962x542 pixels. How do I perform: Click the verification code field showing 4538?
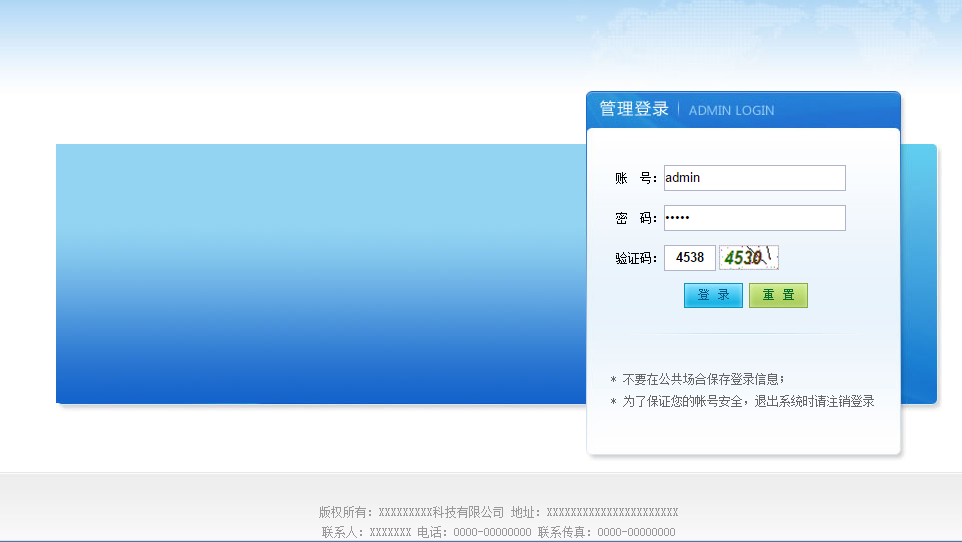coord(690,258)
